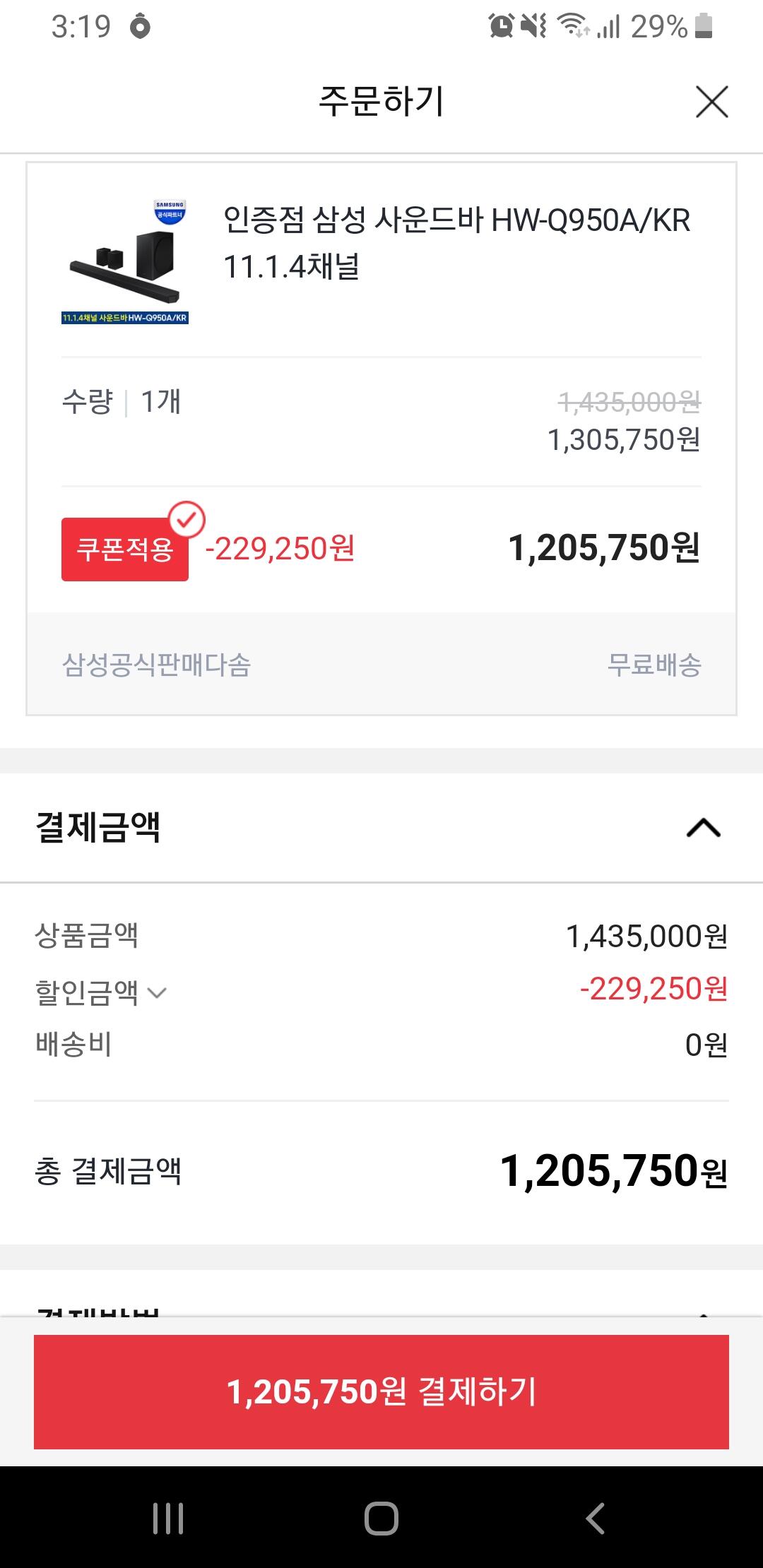This screenshot has height=1568, width=763.
Task: Toggle the 쿠폰적용 coupon button
Action: 125,550
